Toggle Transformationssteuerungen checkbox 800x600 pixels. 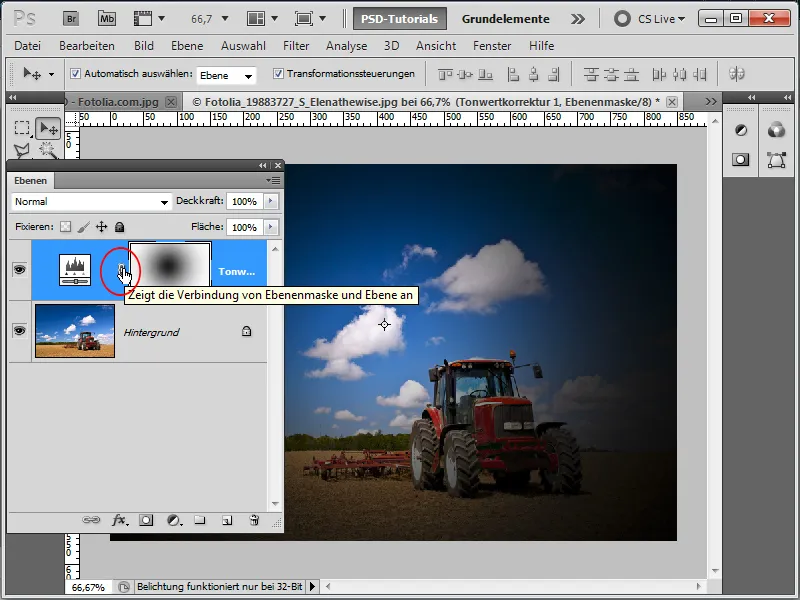[278, 73]
